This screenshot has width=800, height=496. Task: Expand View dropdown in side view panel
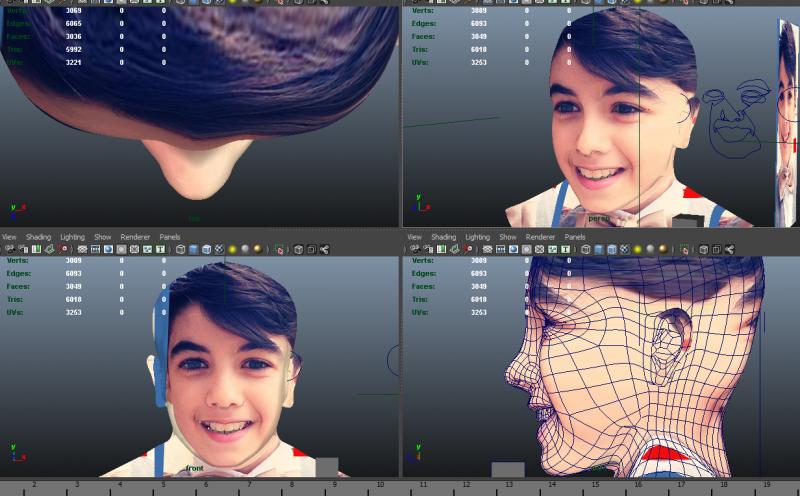[414, 237]
